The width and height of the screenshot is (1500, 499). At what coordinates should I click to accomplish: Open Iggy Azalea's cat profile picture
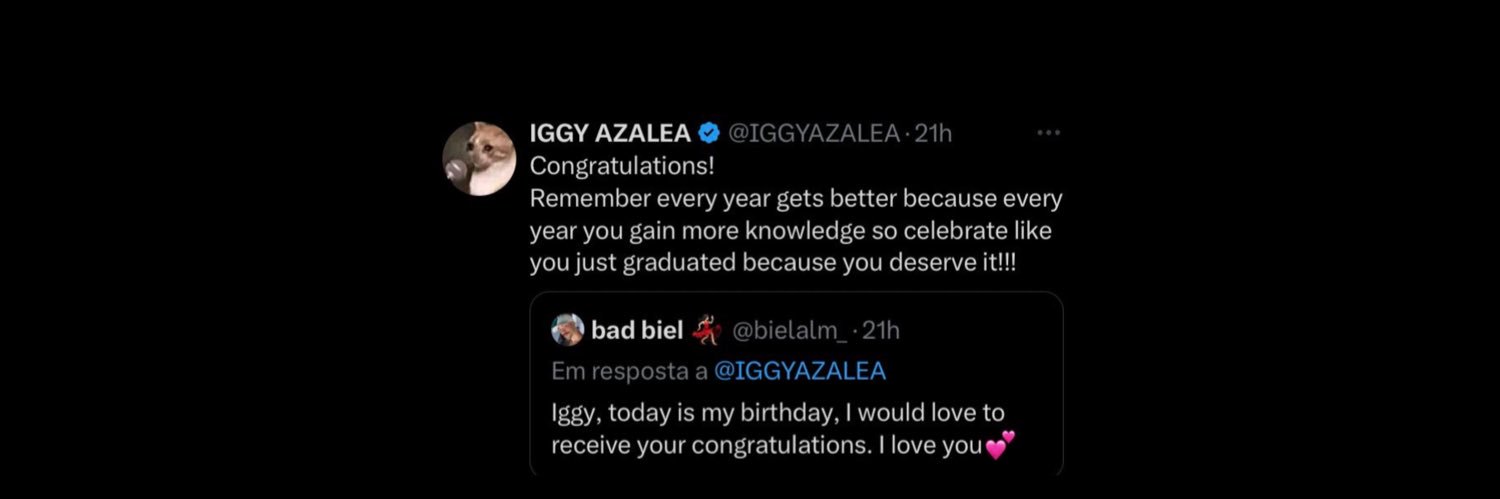[479, 158]
